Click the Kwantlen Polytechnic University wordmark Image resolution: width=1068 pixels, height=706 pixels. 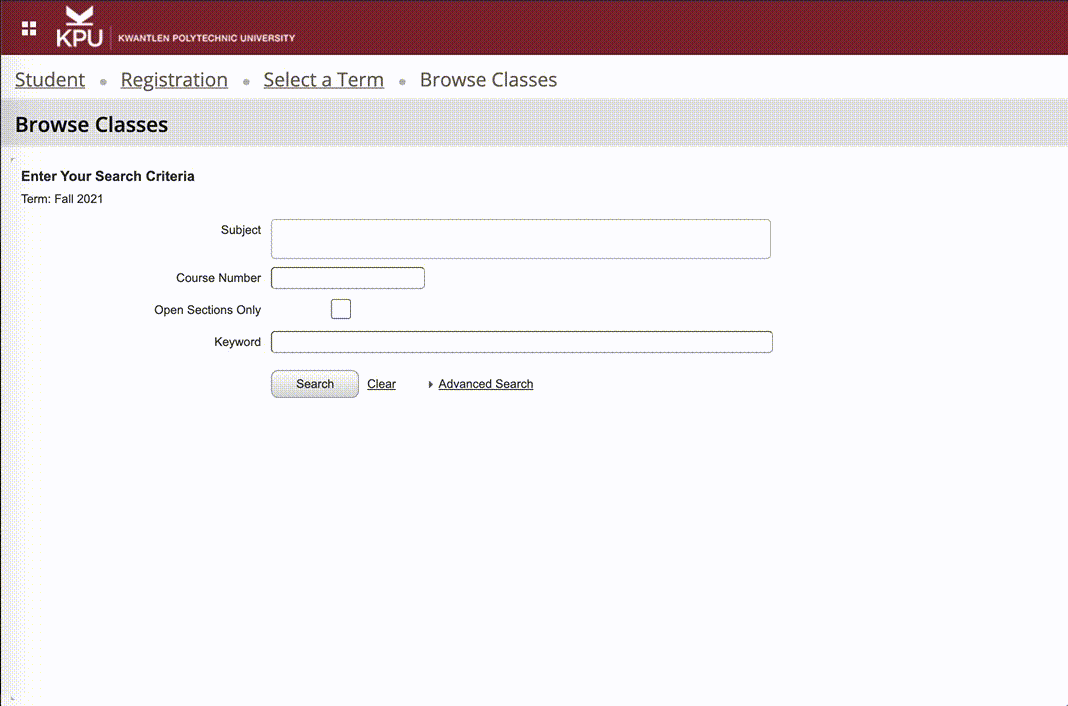pos(206,38)
